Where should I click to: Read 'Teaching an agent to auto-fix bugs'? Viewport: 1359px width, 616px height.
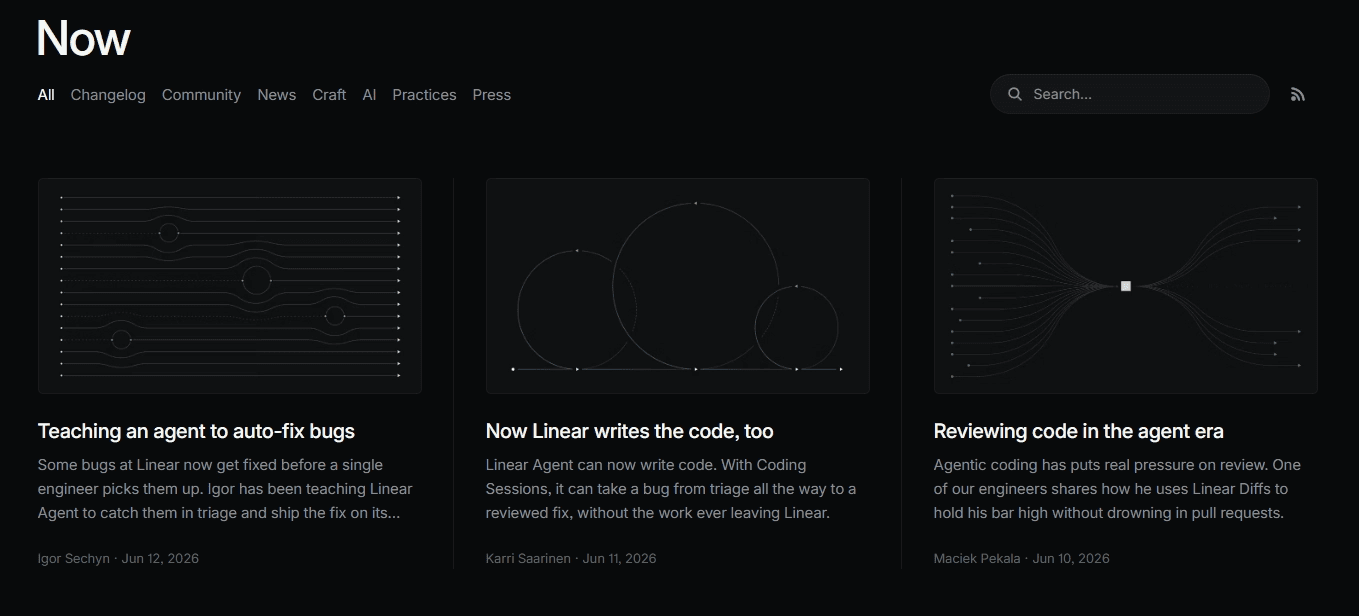[x=196, y=431]
